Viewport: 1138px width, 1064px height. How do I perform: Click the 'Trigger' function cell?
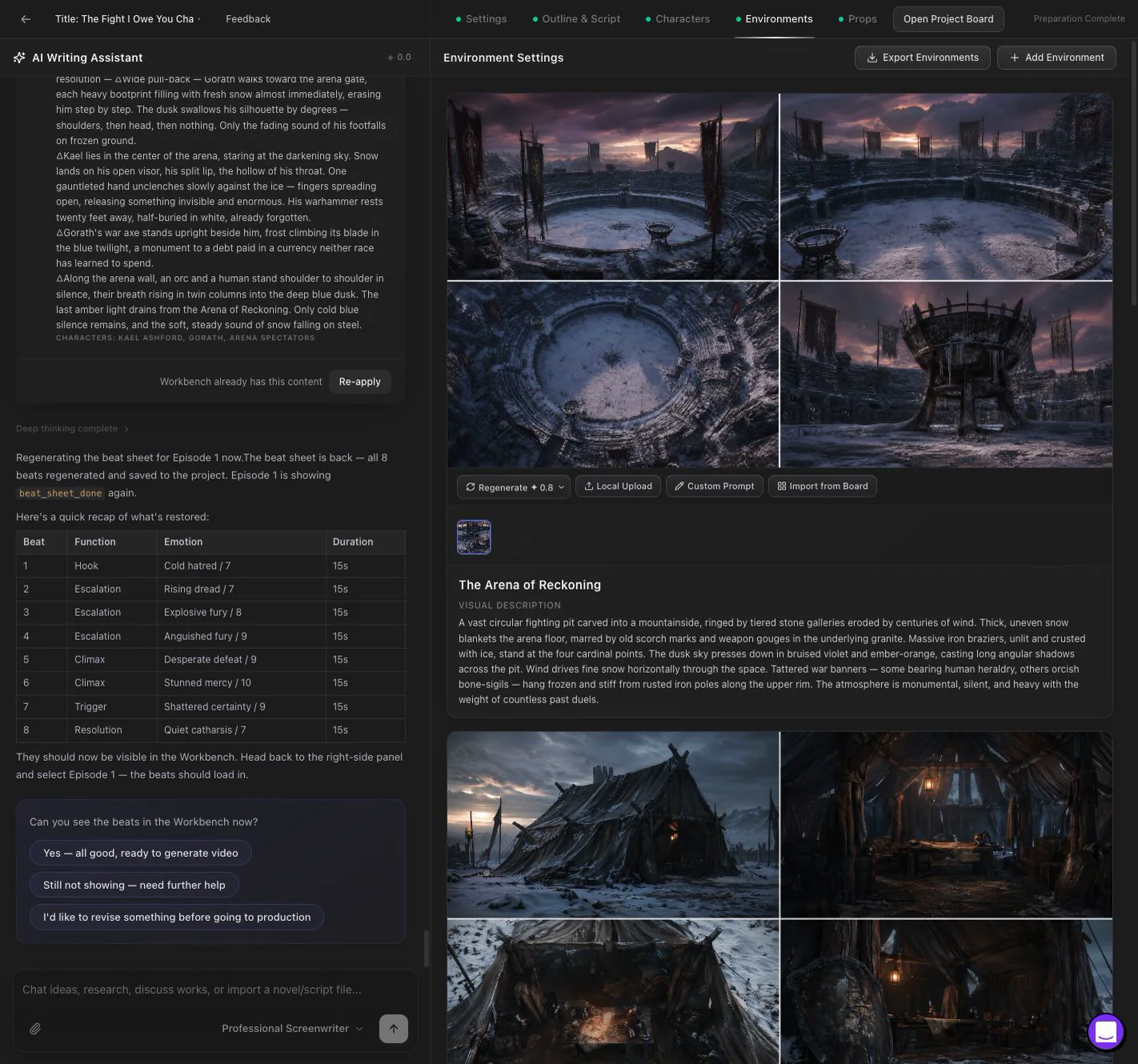coord(112,706)
